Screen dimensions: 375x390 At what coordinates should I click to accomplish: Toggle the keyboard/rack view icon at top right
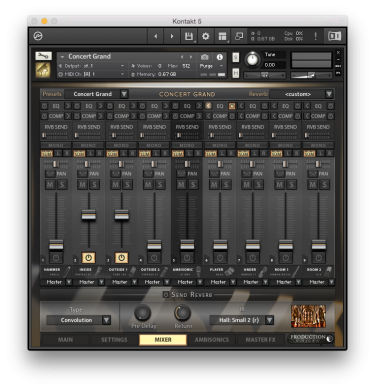(x=334, y=36)
